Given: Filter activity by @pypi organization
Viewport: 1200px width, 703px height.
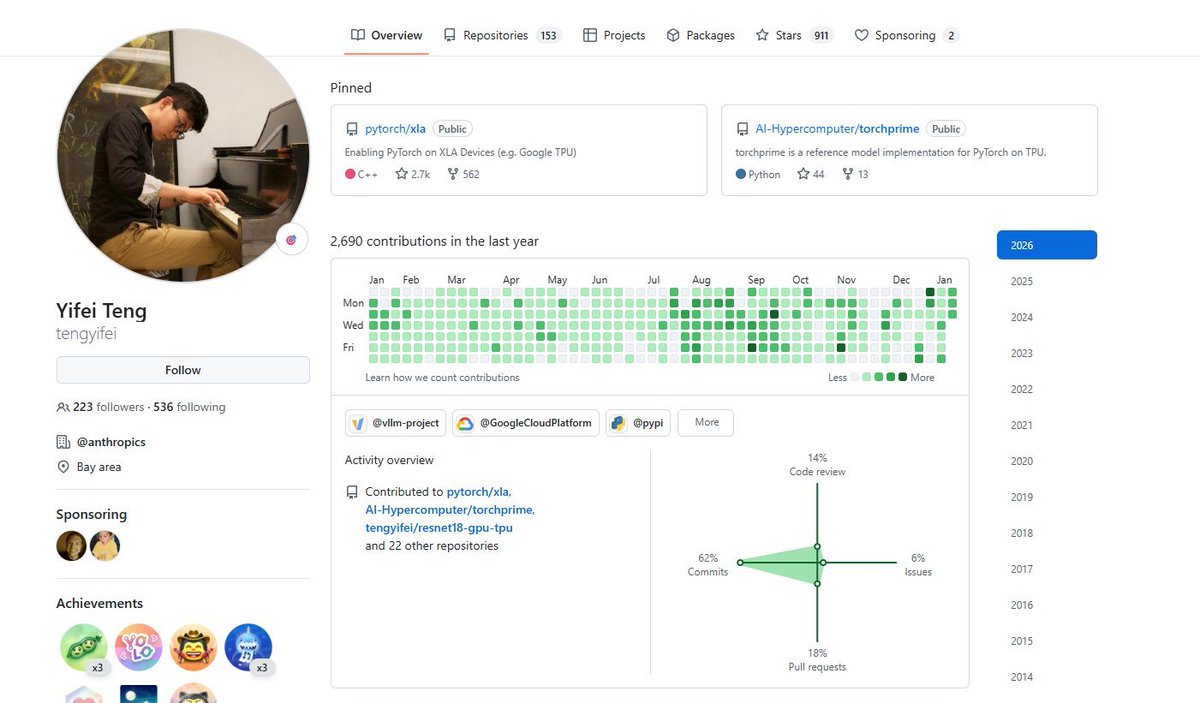Looking at the screenshot, I should [638, 423].
